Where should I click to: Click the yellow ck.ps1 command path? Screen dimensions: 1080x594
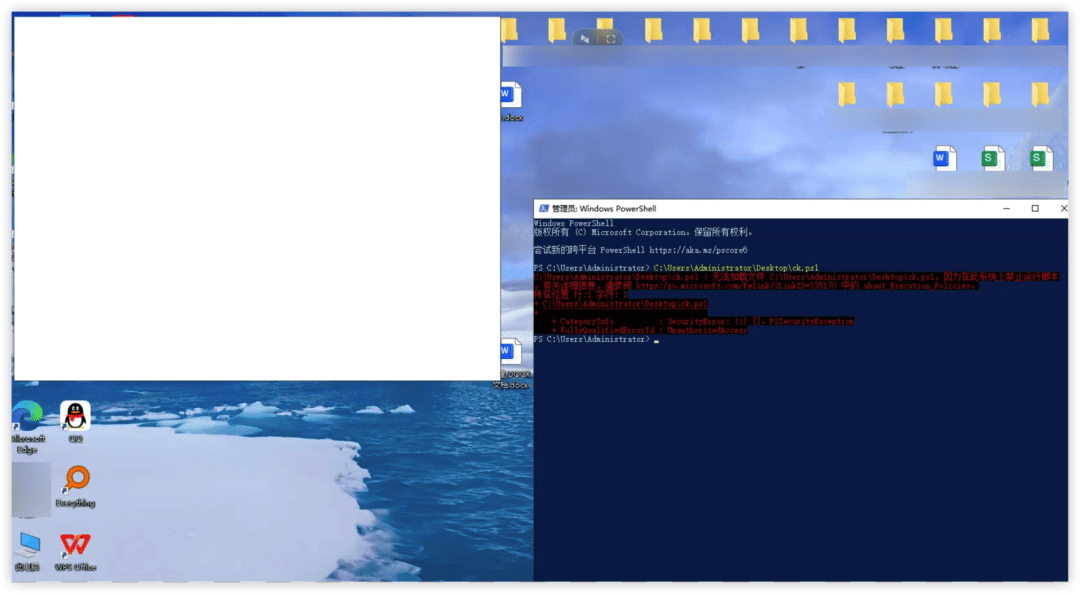pyautogui.click(x=736, y=268)
